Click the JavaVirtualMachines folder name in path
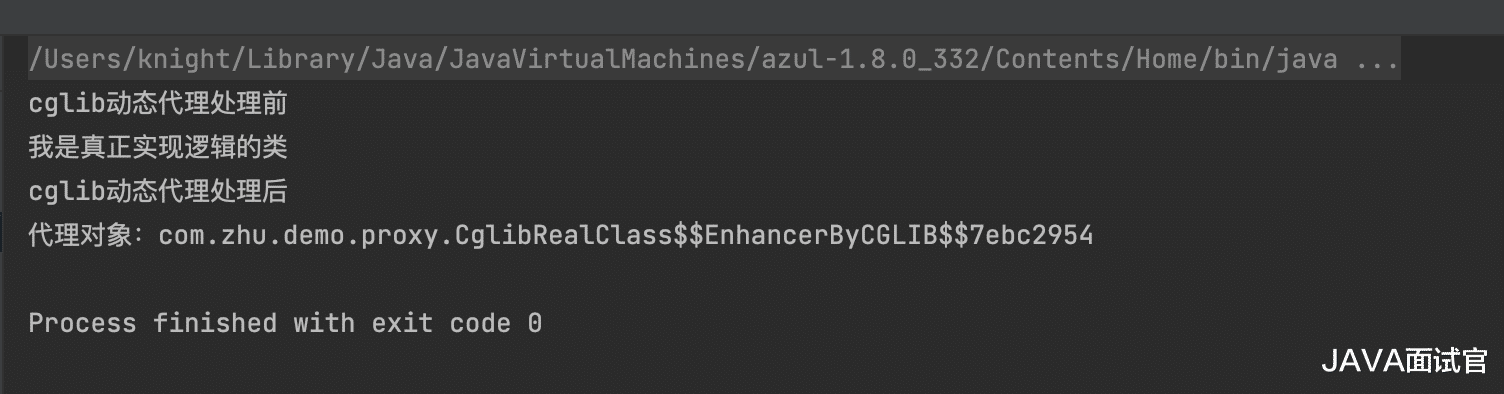The width and height of the screenshot is (1504, 394). [597, 60]
